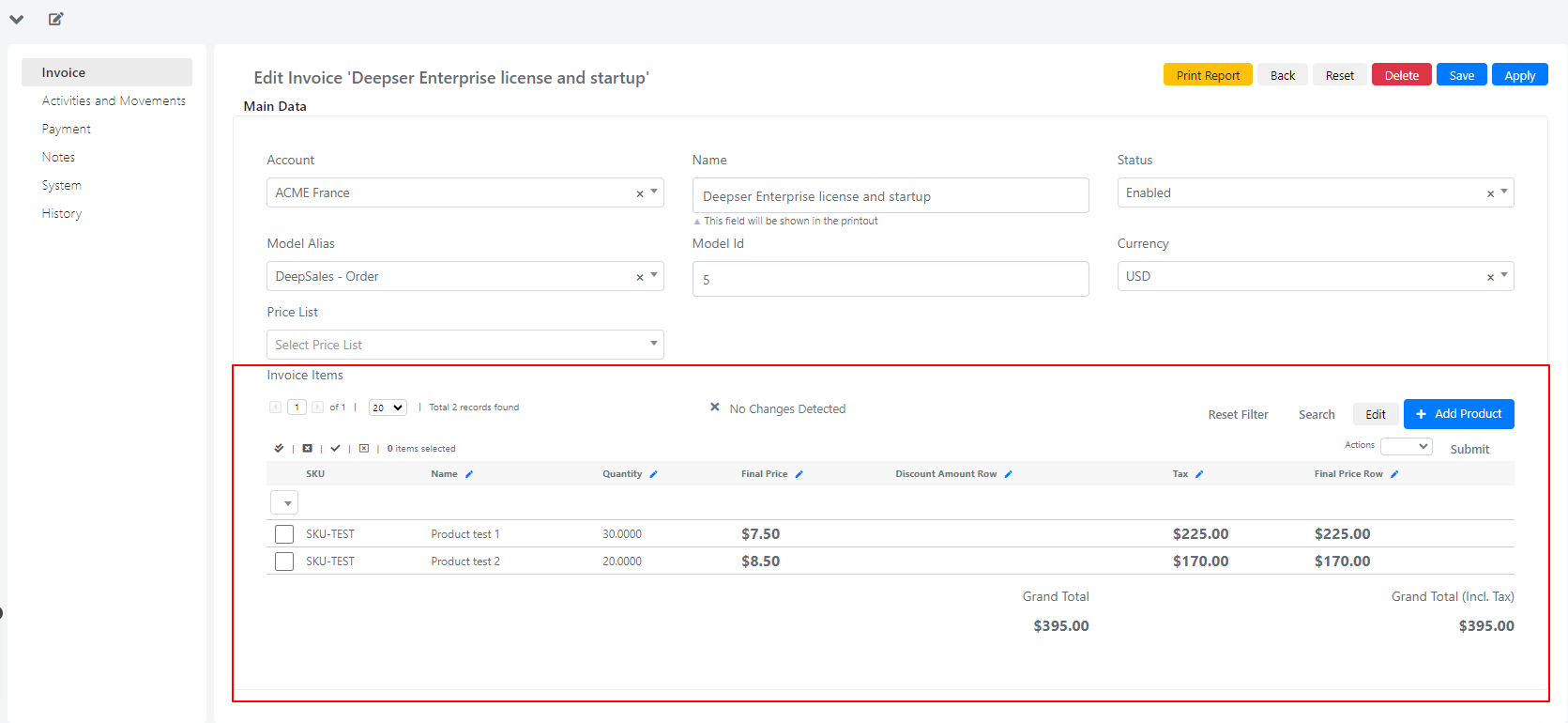Click the Total 2 records found text

coord(474,408)
